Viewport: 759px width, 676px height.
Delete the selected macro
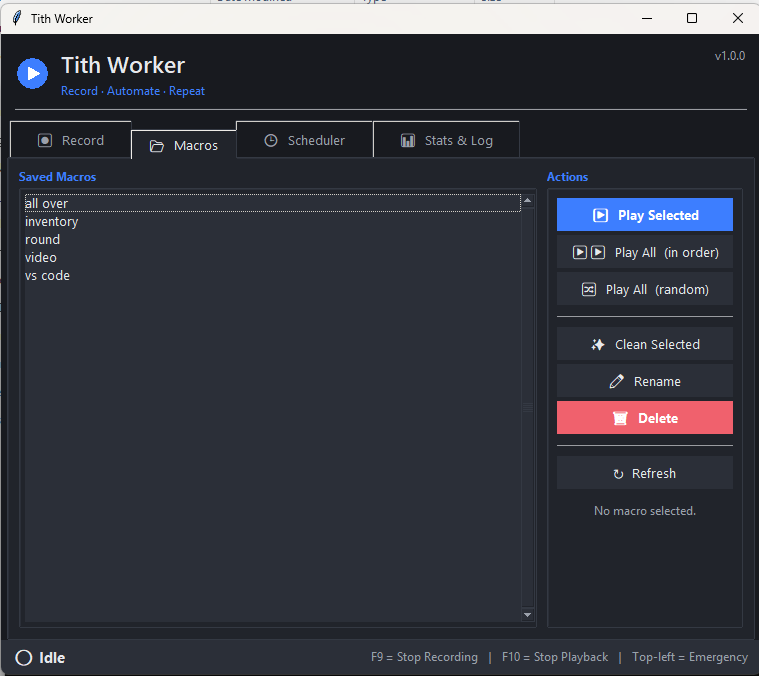[x=645, y=418]
